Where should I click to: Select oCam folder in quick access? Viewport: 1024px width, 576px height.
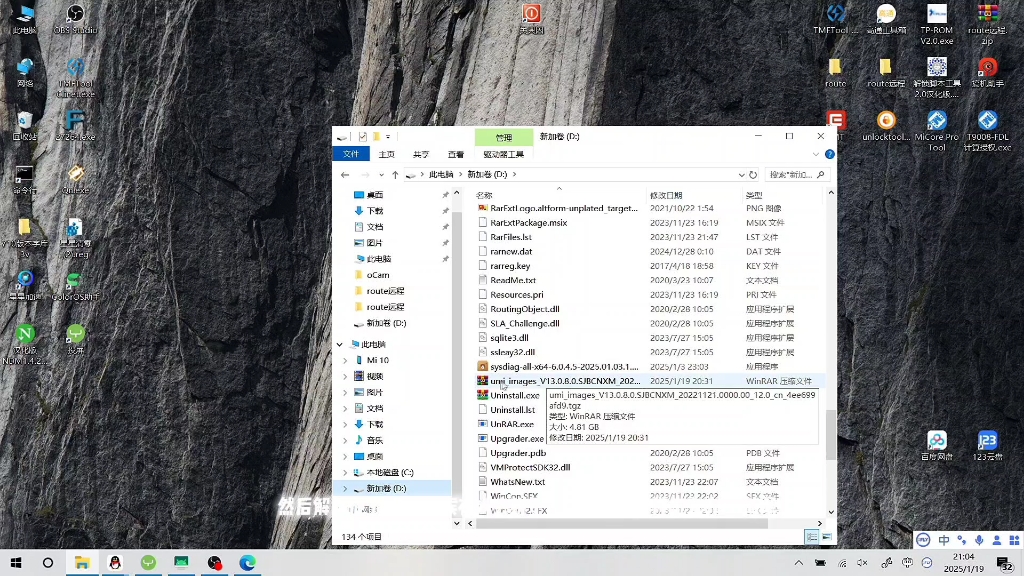(x=377, y=275)
